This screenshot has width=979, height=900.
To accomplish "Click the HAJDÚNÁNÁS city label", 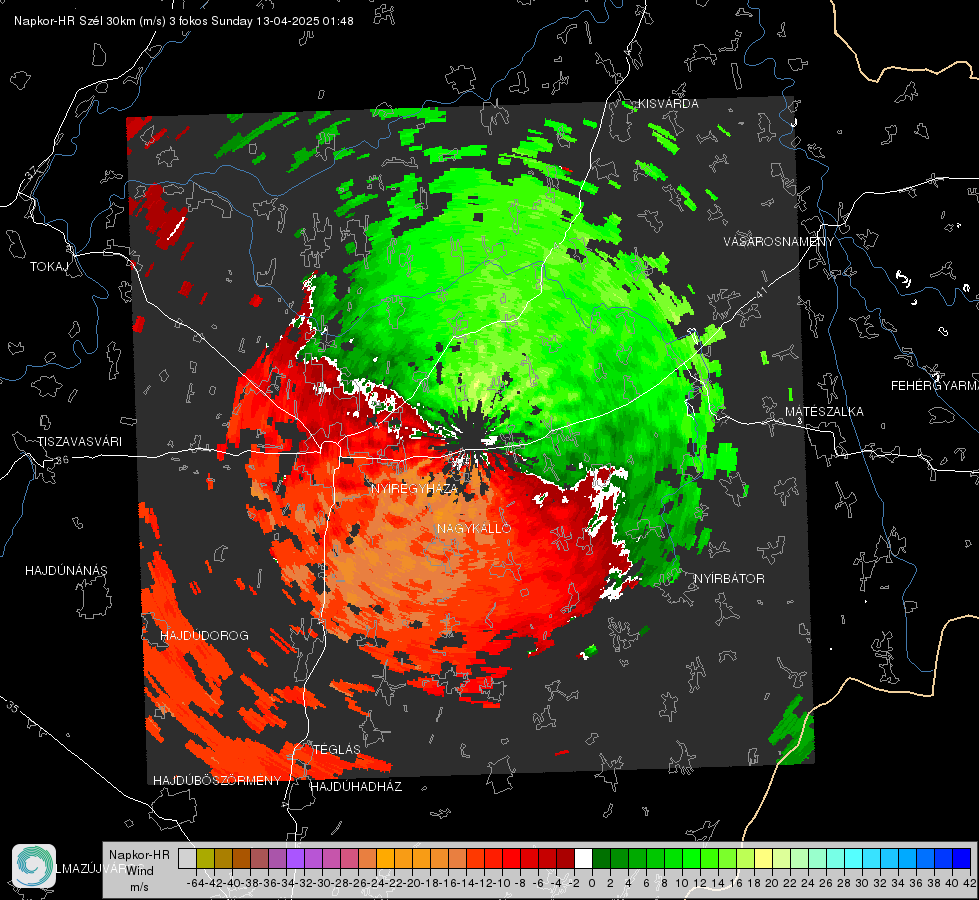I will point(66,570).
